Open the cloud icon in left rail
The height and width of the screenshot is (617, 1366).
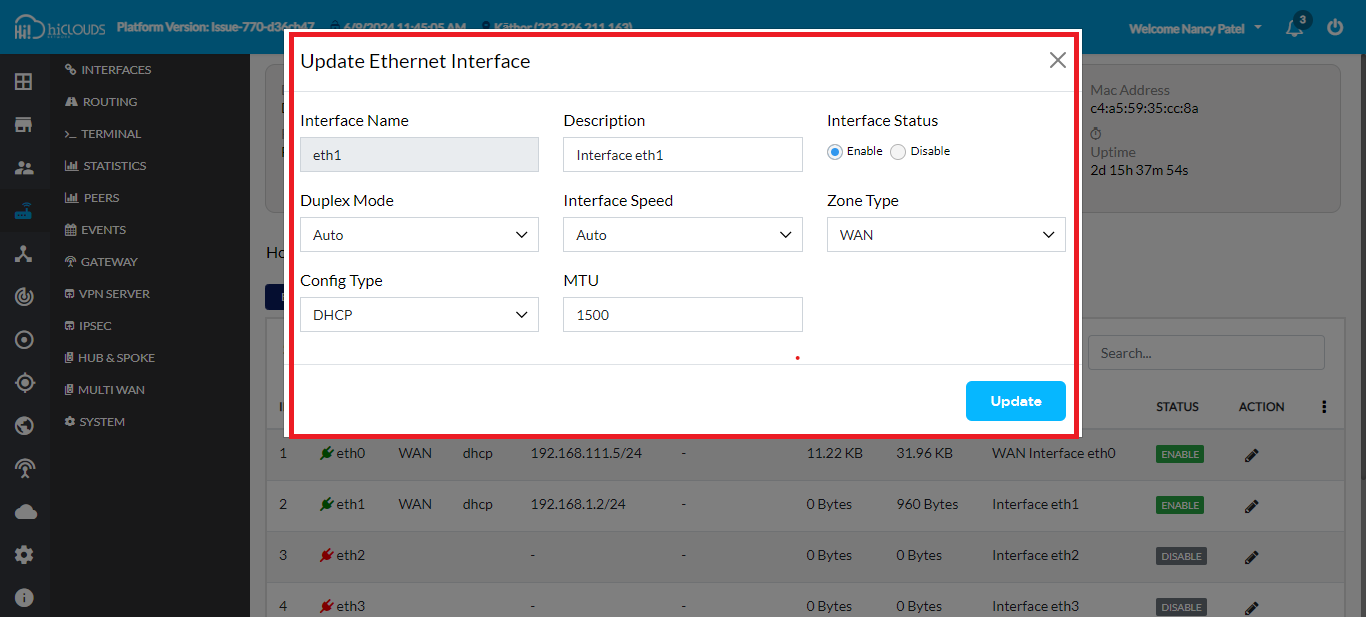(x=24, y=512)
